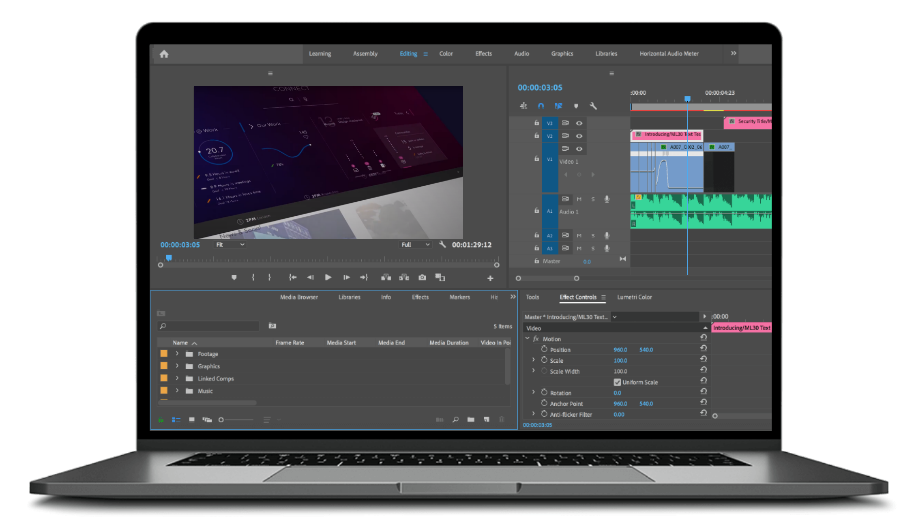Expand the Footage bin folder
This screenshot has height=532, width=918.
point(177,354)
